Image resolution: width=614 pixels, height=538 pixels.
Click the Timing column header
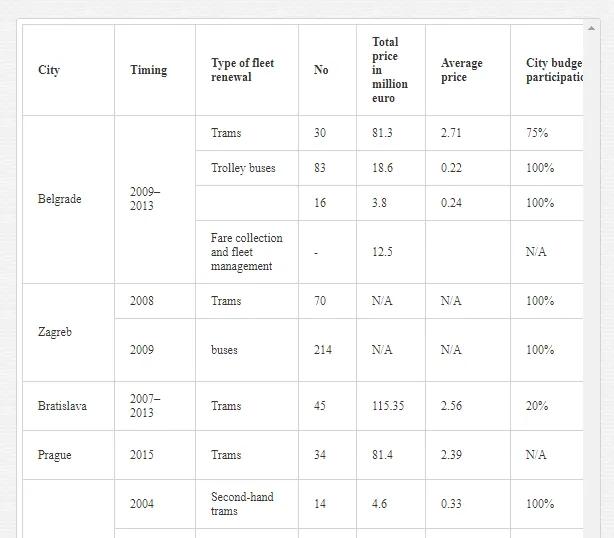point(148,70)
